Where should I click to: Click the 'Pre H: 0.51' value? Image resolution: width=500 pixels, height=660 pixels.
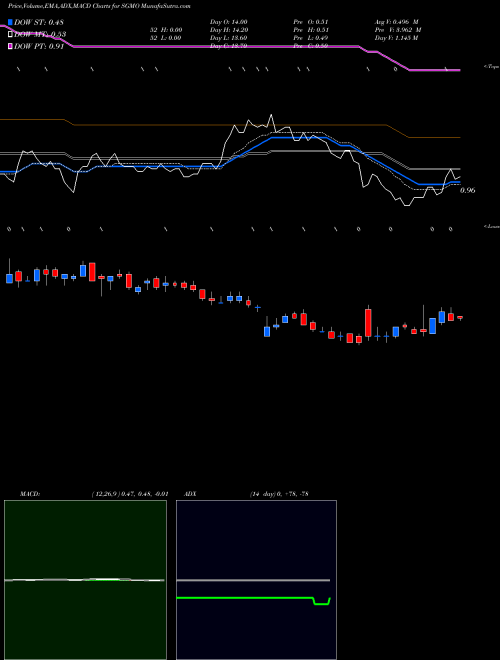click(x=311, y=30)
